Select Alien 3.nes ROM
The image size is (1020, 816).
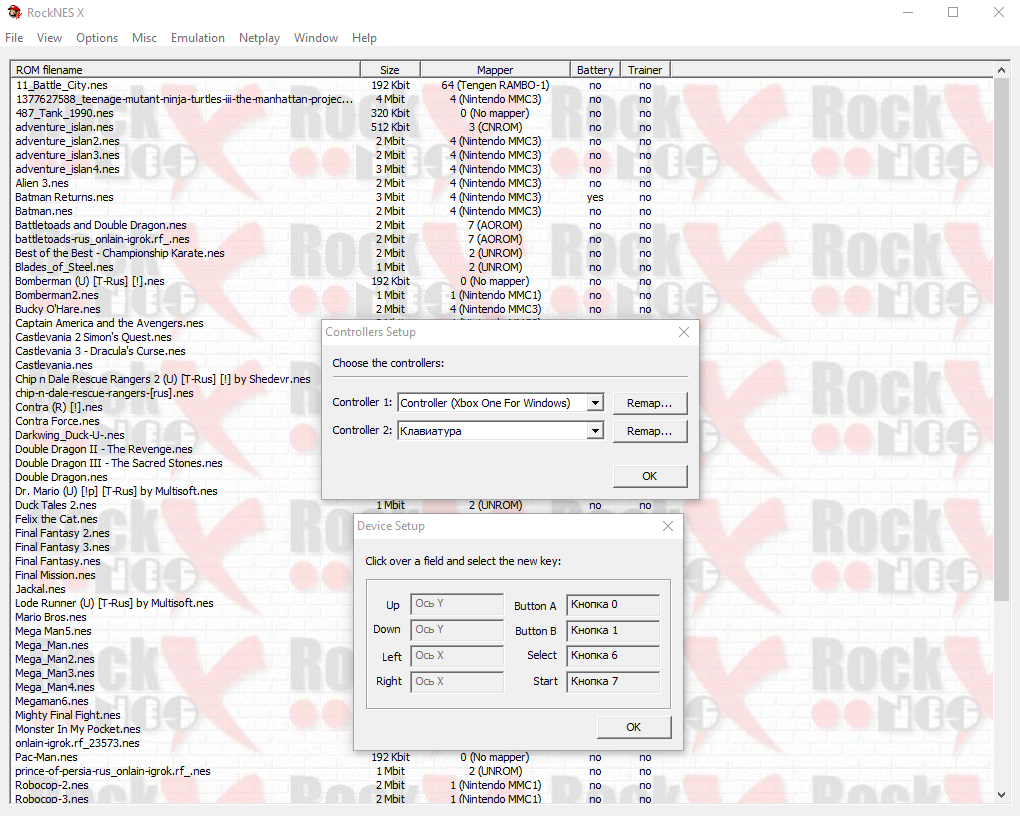click(42, 184)
